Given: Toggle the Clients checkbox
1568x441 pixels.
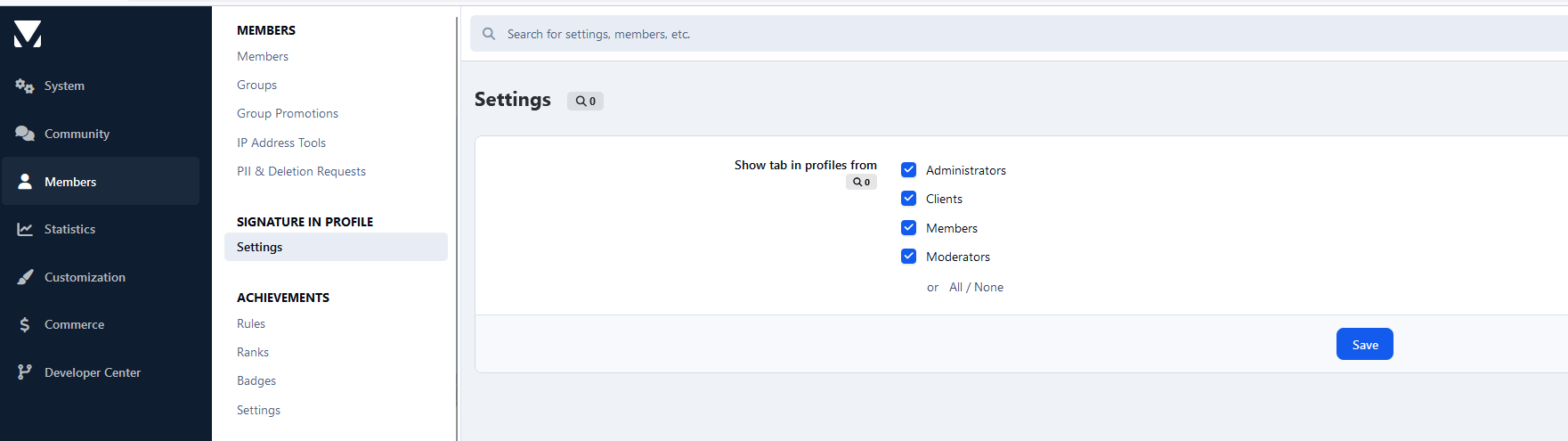Looking at the screenshot, I should (x=908, y=199).
